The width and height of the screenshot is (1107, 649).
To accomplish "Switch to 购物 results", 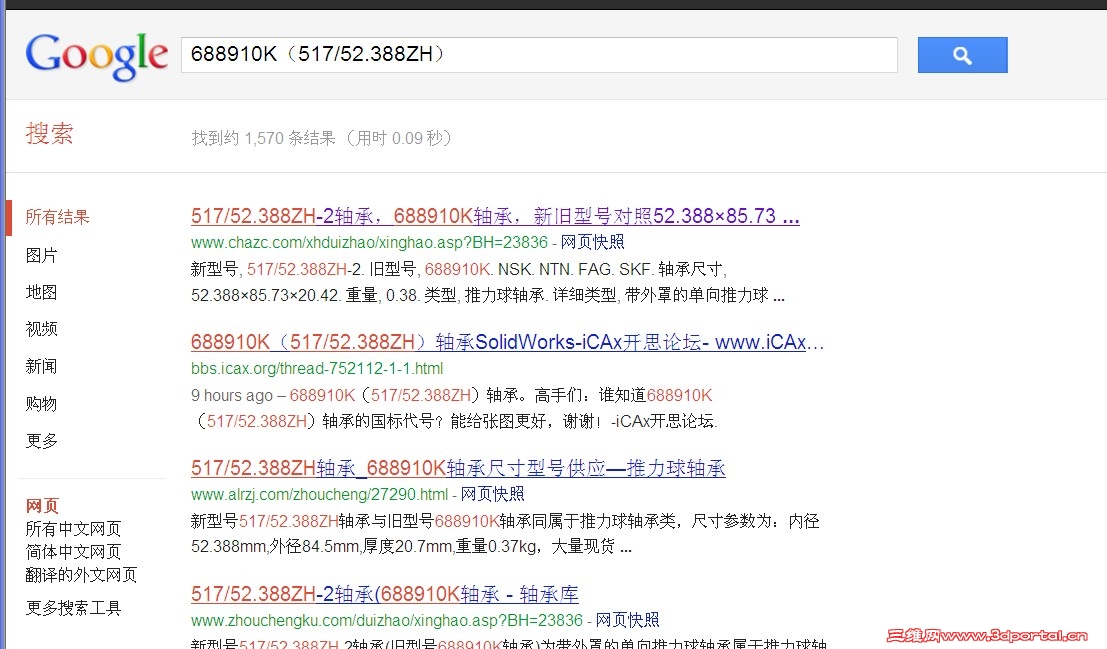I will click(x=41, y=403).
